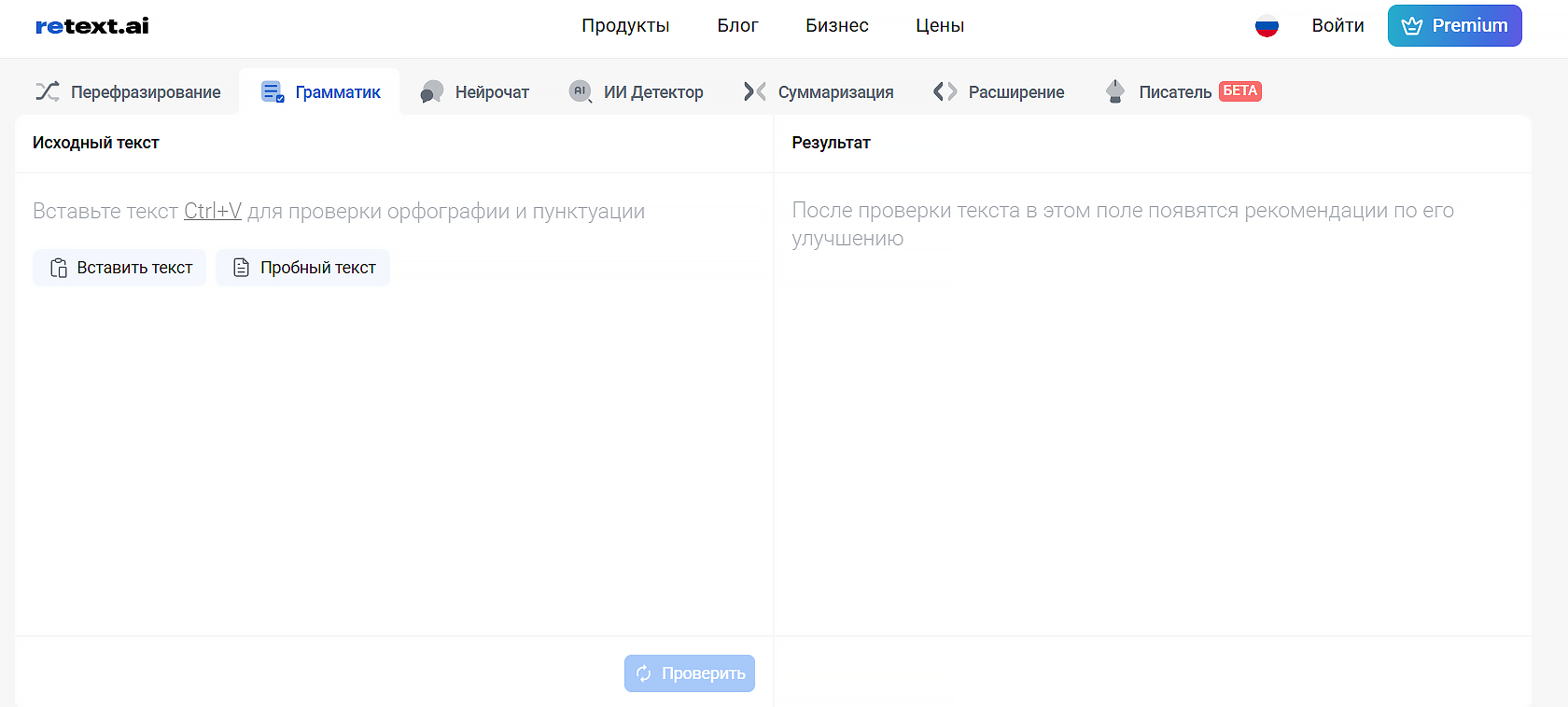Click the Грамматик document icon

coord(273,91)
